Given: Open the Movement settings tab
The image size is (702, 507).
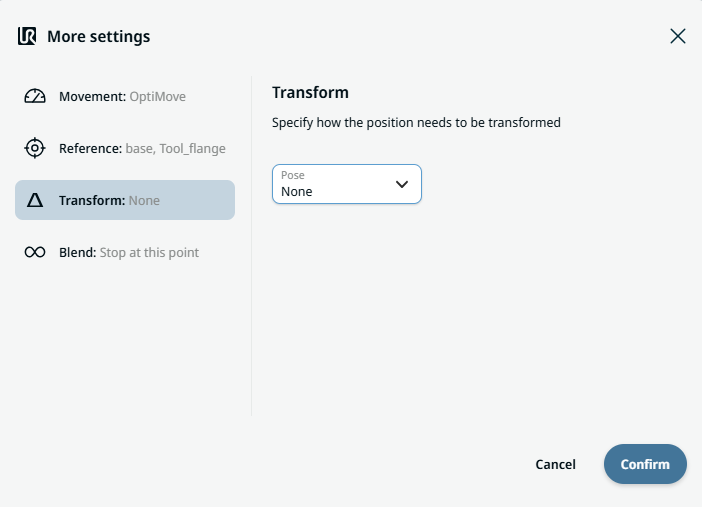Looking at the screenshot, I should click(122, 97).
